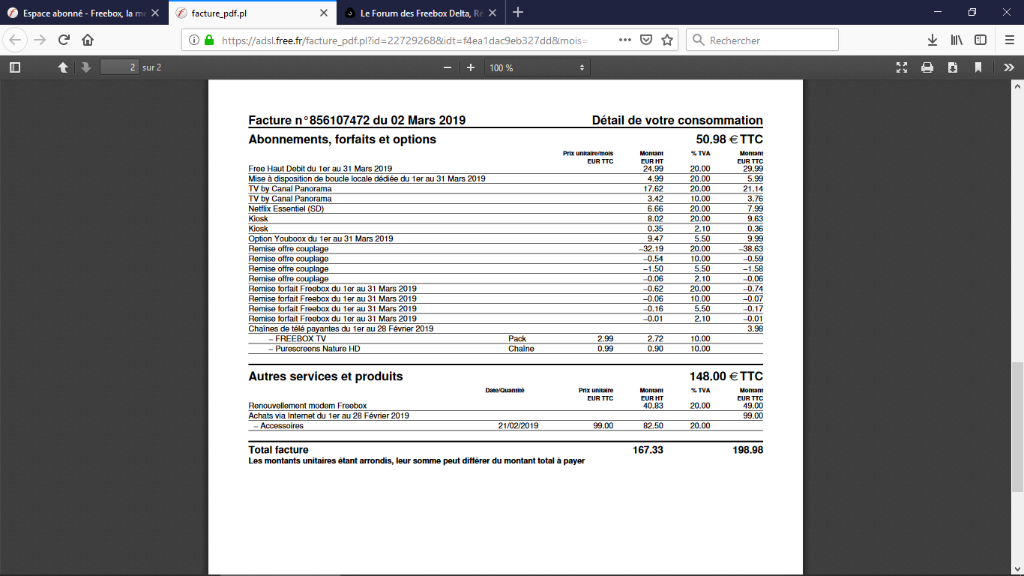
Task: Print the PDF invoice
Action: (x=927, y=67)
